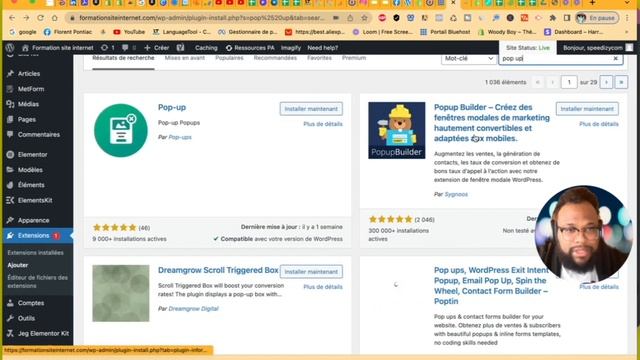Open author link Pop-ups
Viewport: 640px width, 360px height.
(180, 137)
